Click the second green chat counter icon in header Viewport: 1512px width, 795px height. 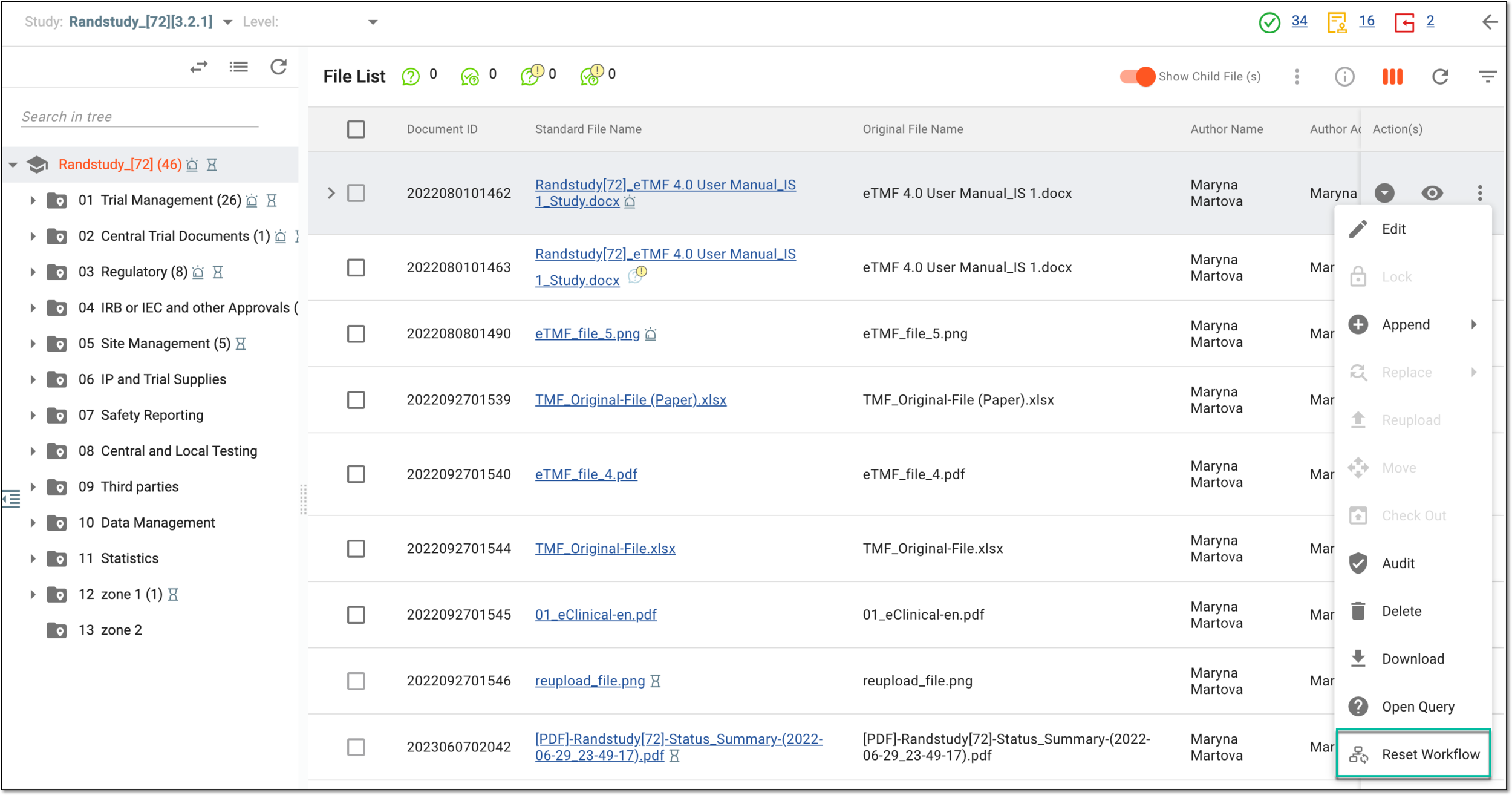[470, 76]
